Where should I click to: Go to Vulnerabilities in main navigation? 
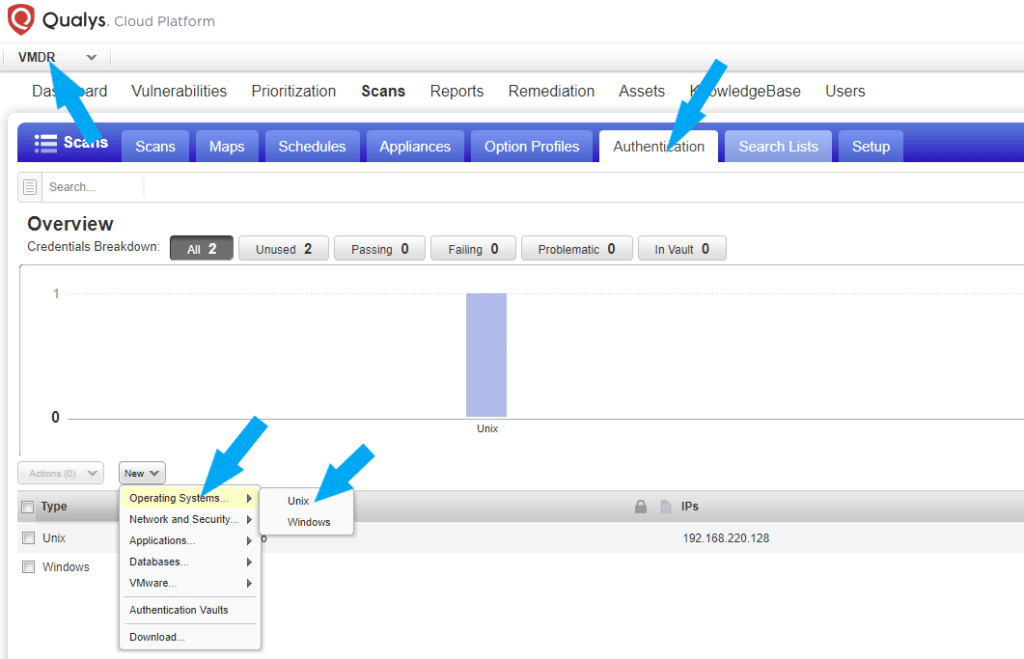click(x=179, y=91)
